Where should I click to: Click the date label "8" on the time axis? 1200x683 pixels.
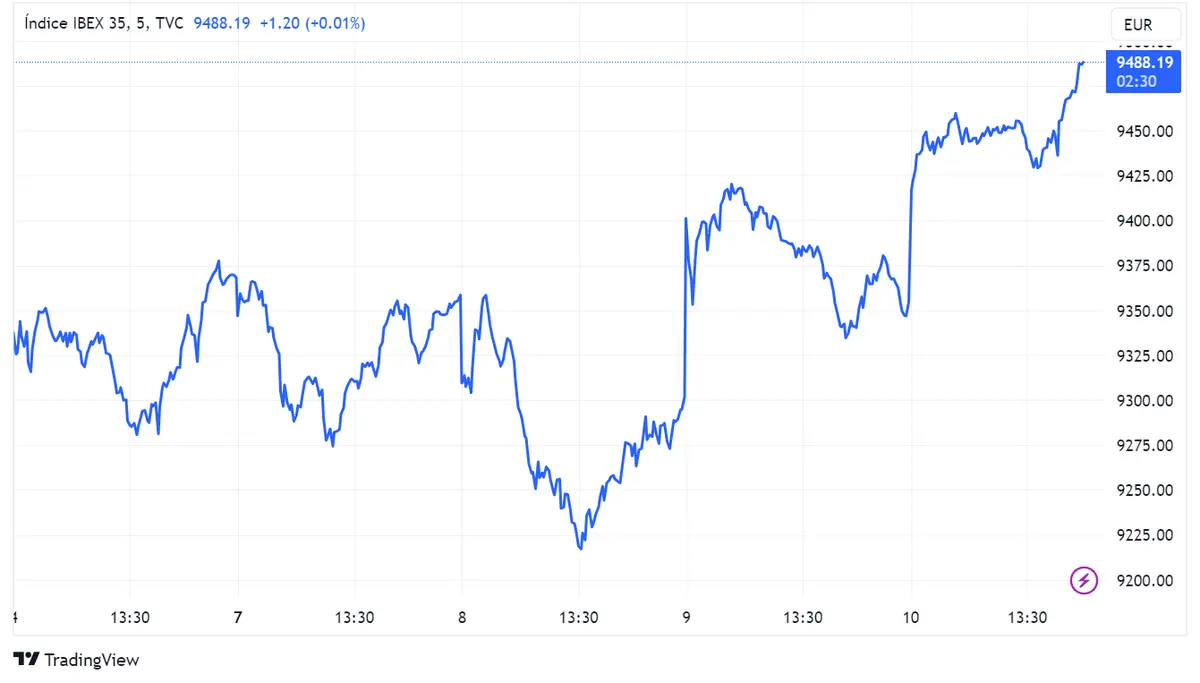tap(461, 618)
